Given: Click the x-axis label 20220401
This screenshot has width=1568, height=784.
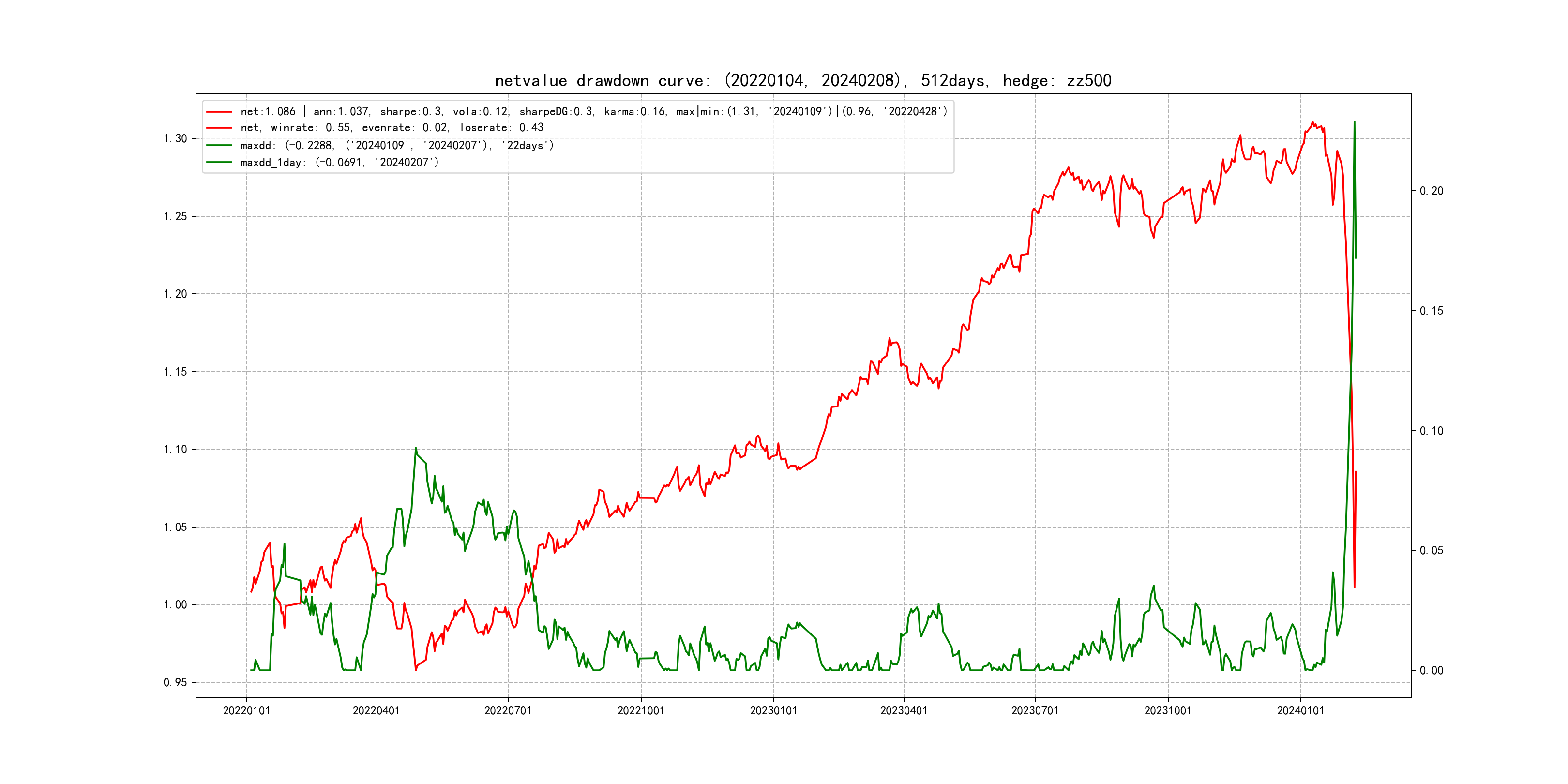Looking at the screenshot, I should (376, 710).
